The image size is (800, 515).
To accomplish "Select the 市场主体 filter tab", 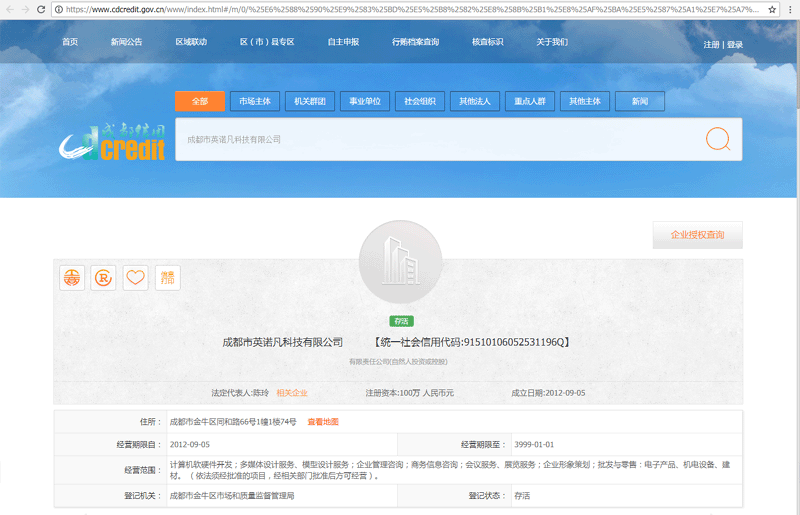I will pos(255,101).
